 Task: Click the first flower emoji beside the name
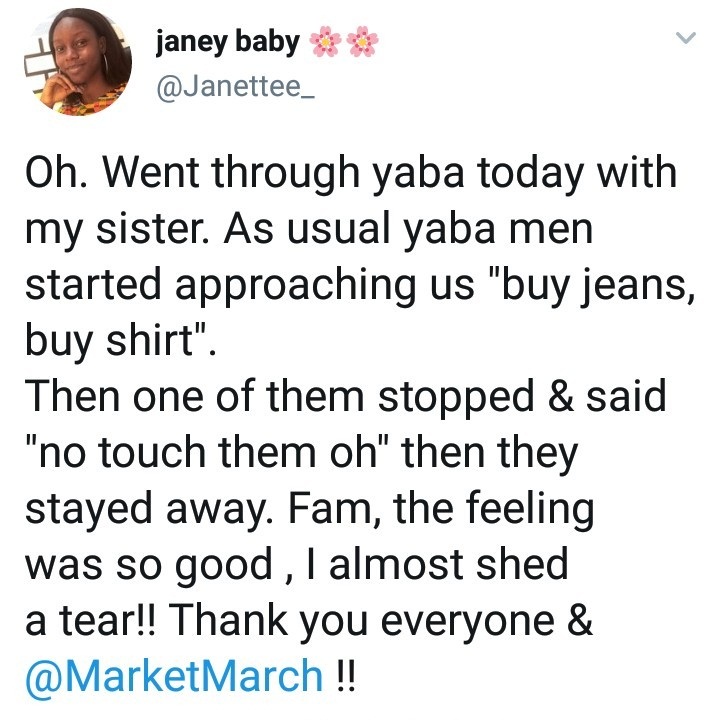328,41
